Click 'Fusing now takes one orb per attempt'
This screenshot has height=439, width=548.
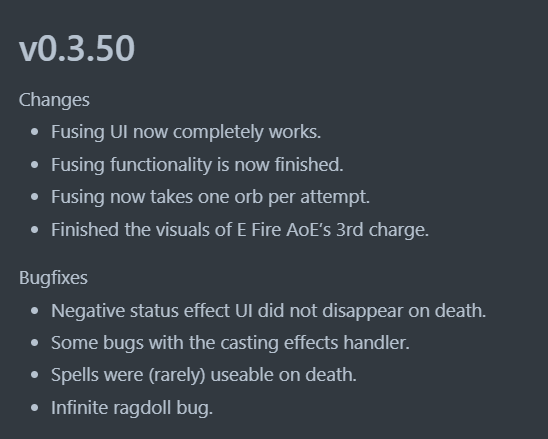tap(210, 197)
